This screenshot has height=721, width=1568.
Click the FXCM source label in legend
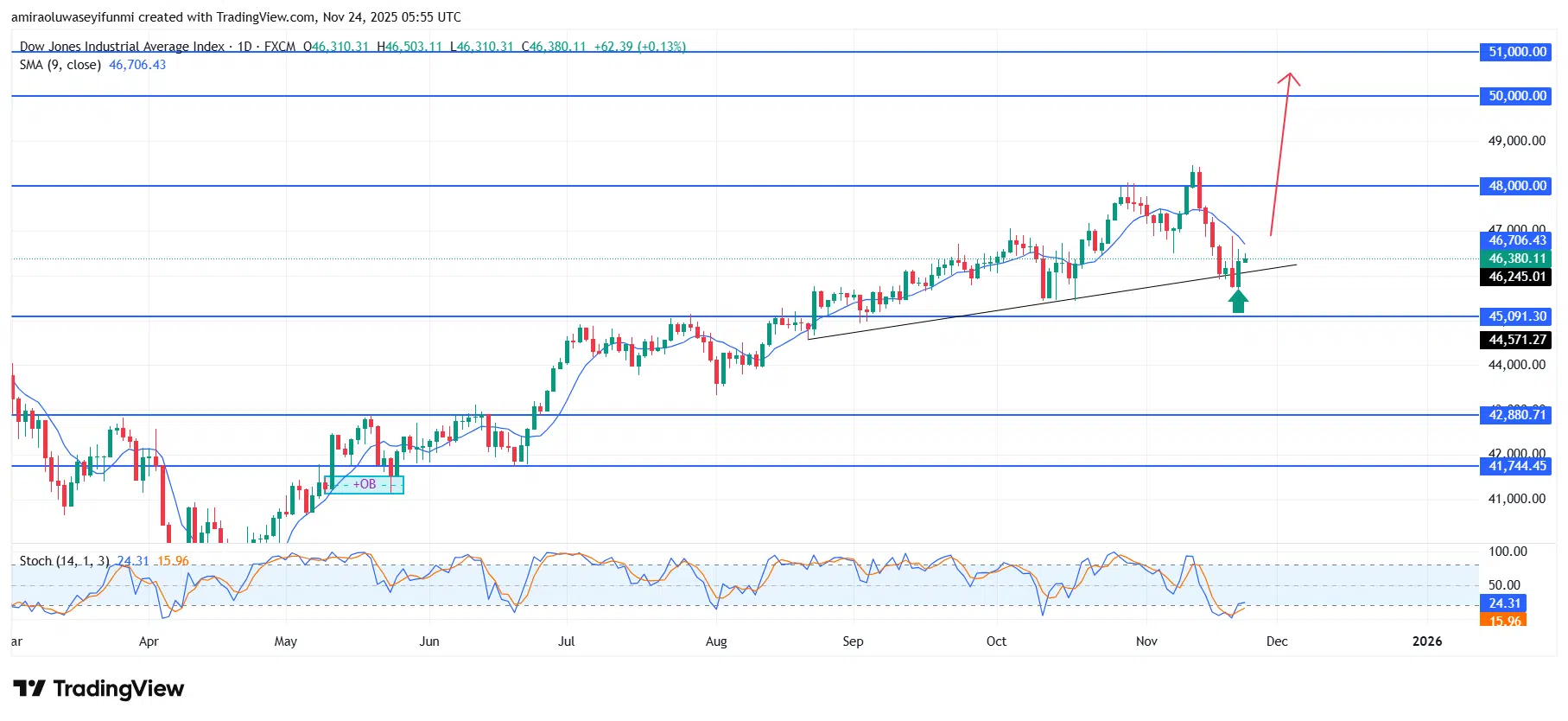[280, 47]
